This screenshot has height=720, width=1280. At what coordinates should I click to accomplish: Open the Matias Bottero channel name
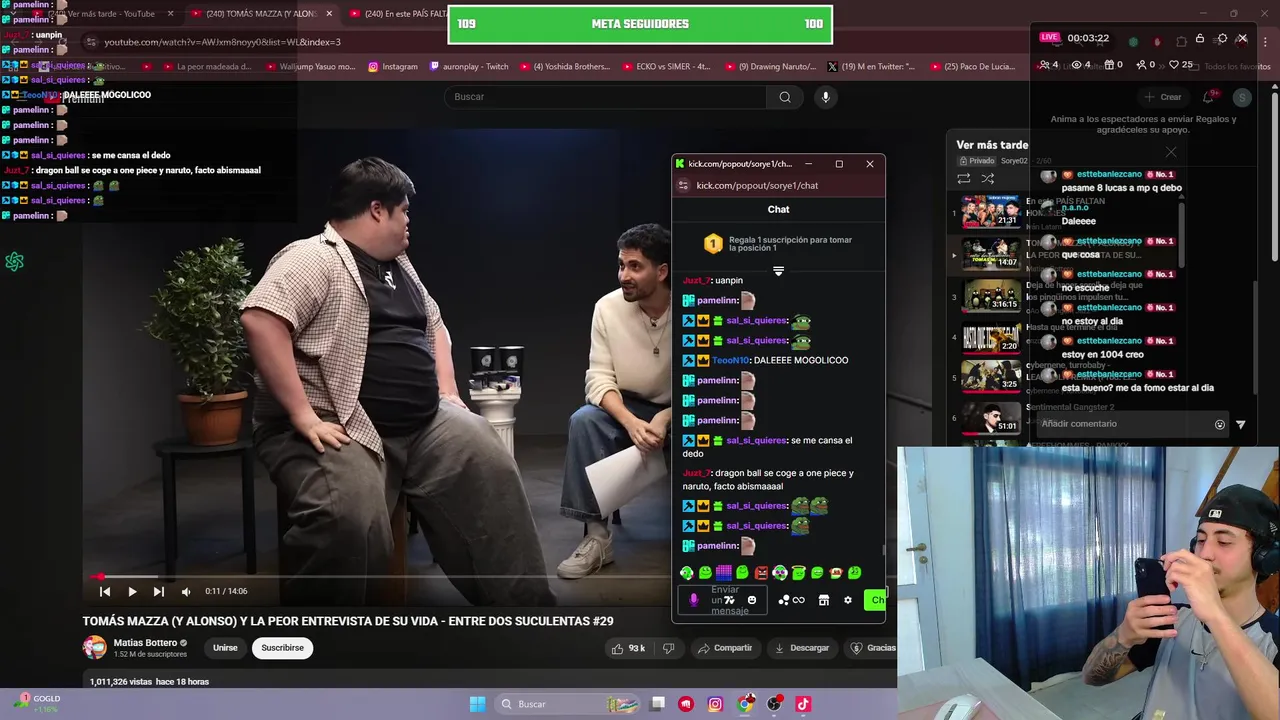145,643
